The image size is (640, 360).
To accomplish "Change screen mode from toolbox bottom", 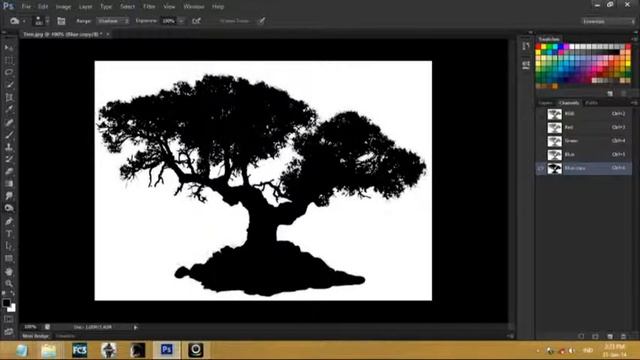I will [9, 331].
